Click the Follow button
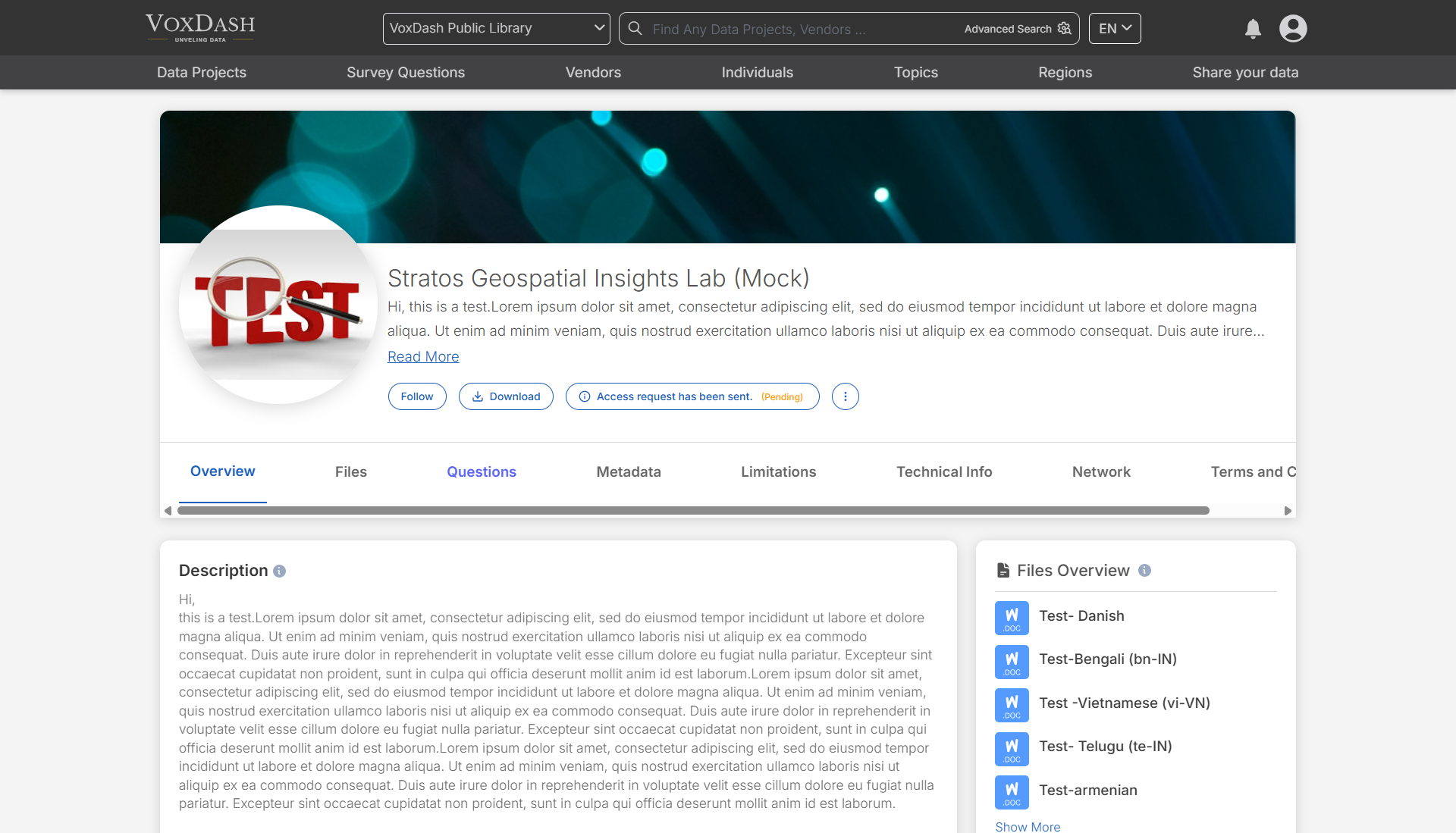The height and width of the screenshot is (833, 1456). pyautogui.click(x=417, y=396)
